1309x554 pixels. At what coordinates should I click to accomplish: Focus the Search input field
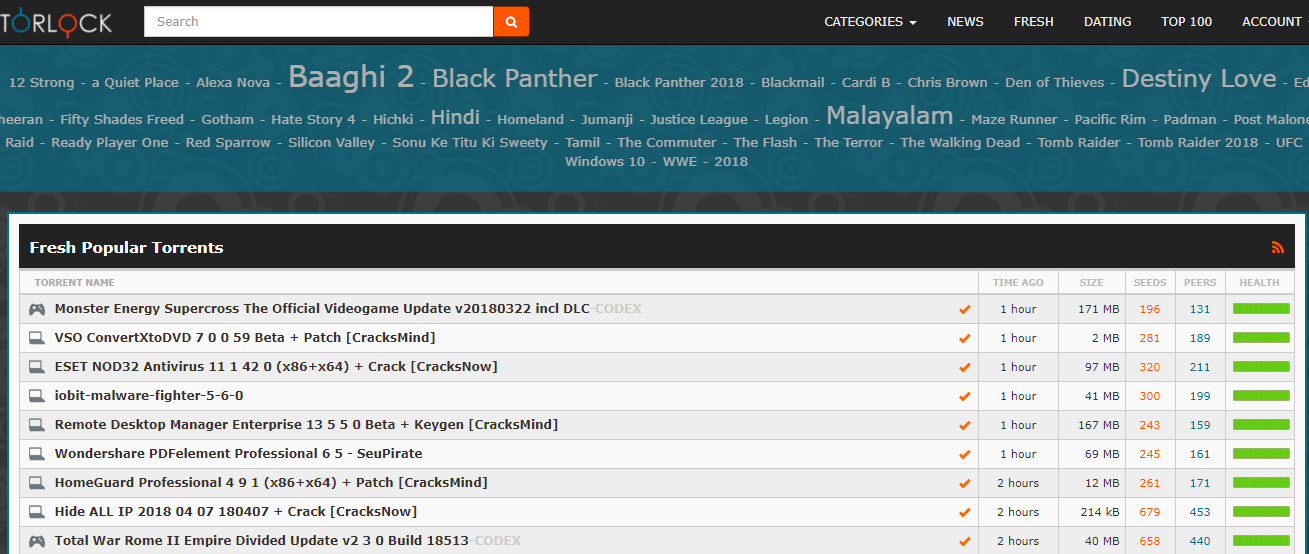319,21
